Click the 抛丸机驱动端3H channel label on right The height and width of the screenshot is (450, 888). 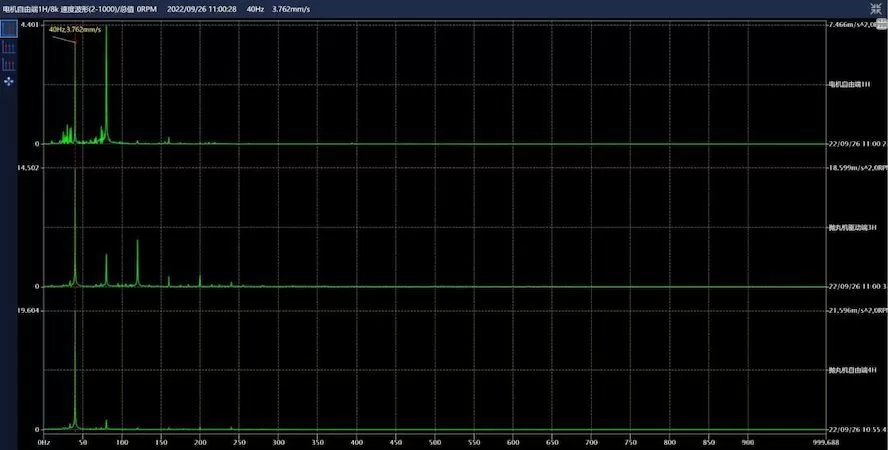850,227
